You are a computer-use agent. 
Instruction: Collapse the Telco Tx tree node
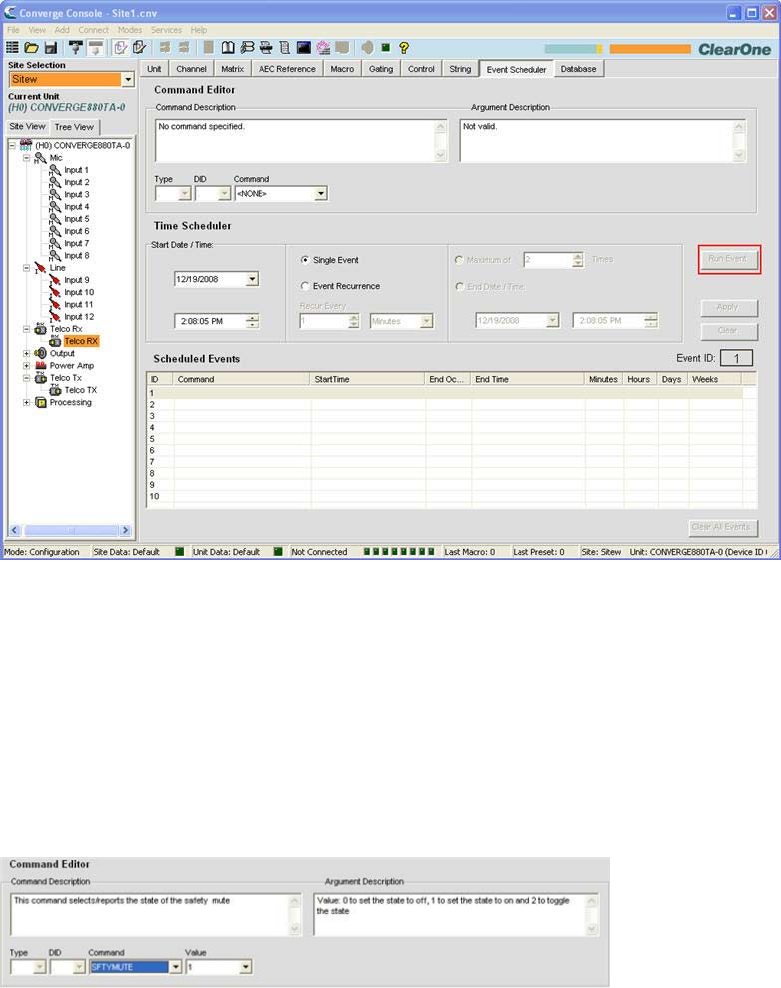pyautogui.click(x=26, y=378)
